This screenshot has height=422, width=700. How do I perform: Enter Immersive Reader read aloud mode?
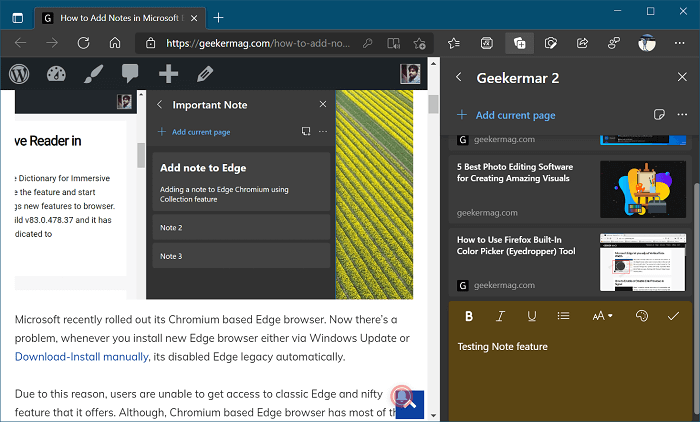pos(393,43)
